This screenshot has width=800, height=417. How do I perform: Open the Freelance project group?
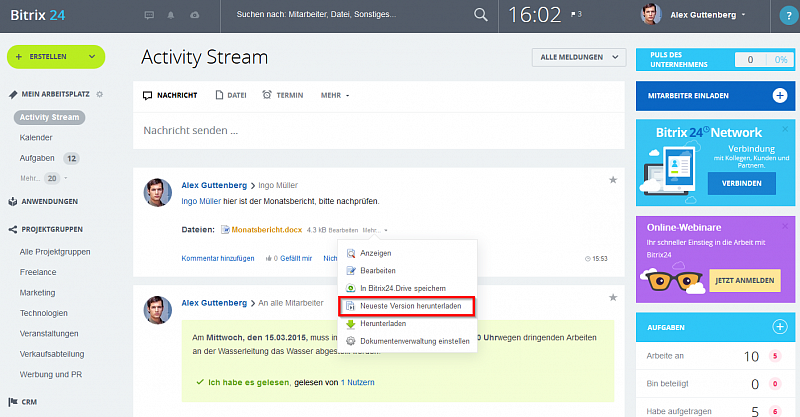tap(38, 272)
